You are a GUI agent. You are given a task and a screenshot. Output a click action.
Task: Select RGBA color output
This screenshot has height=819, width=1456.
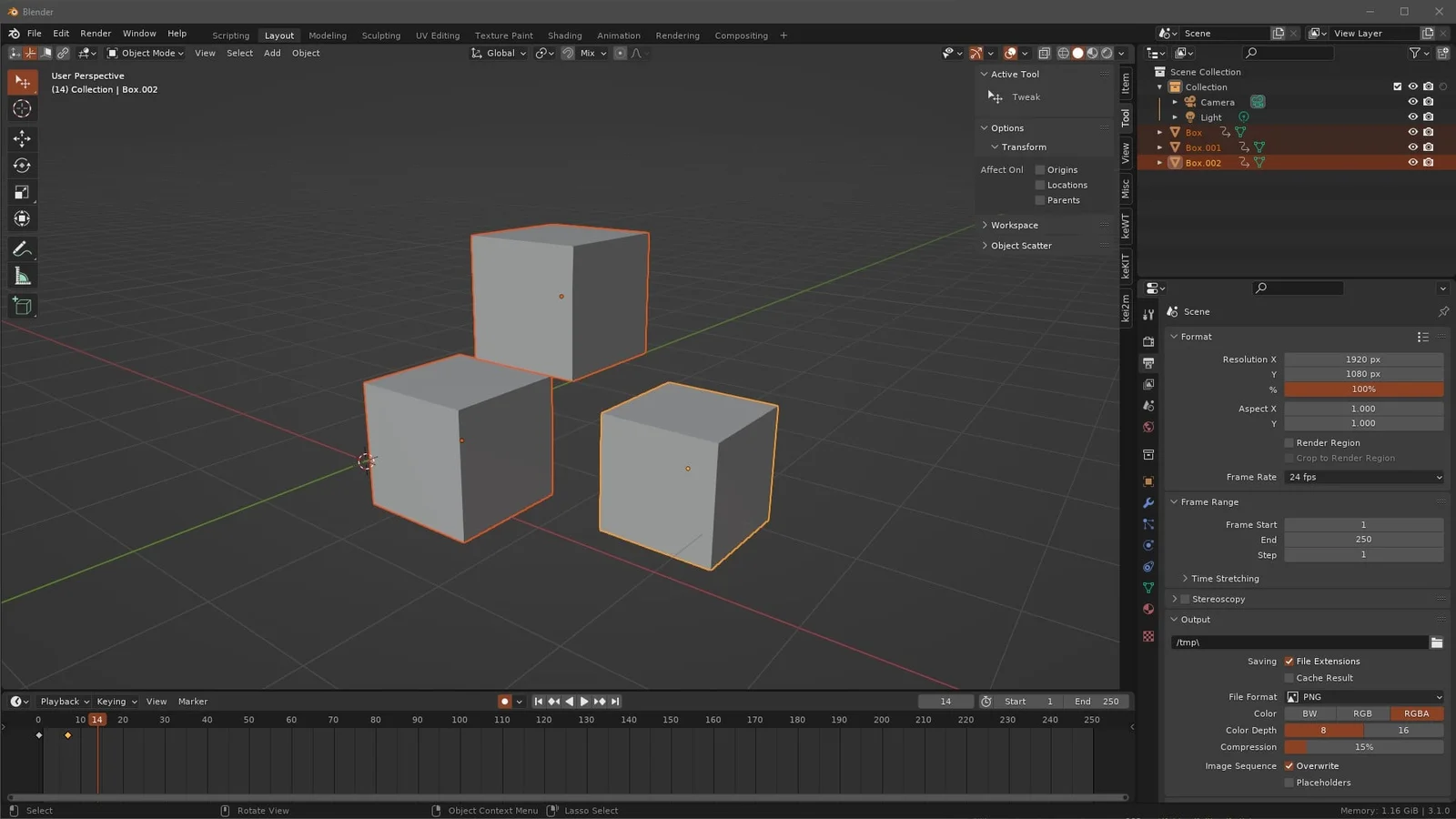pos(1417,713)
